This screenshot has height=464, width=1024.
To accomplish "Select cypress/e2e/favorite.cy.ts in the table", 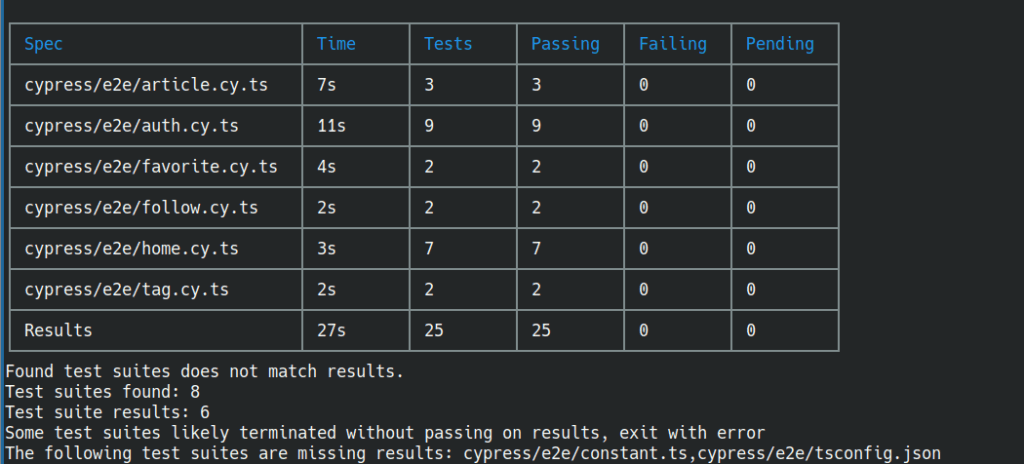I will pos(151,167).
